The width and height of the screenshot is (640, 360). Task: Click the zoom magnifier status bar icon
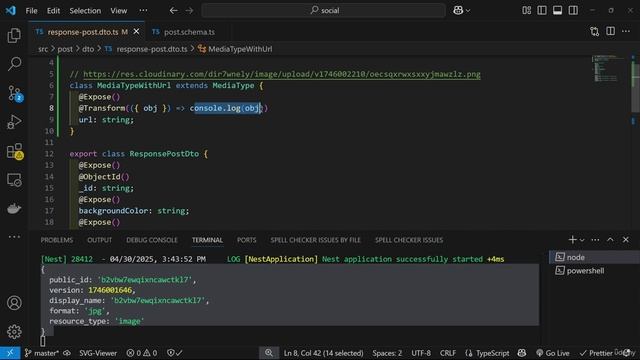click(269, 353)
